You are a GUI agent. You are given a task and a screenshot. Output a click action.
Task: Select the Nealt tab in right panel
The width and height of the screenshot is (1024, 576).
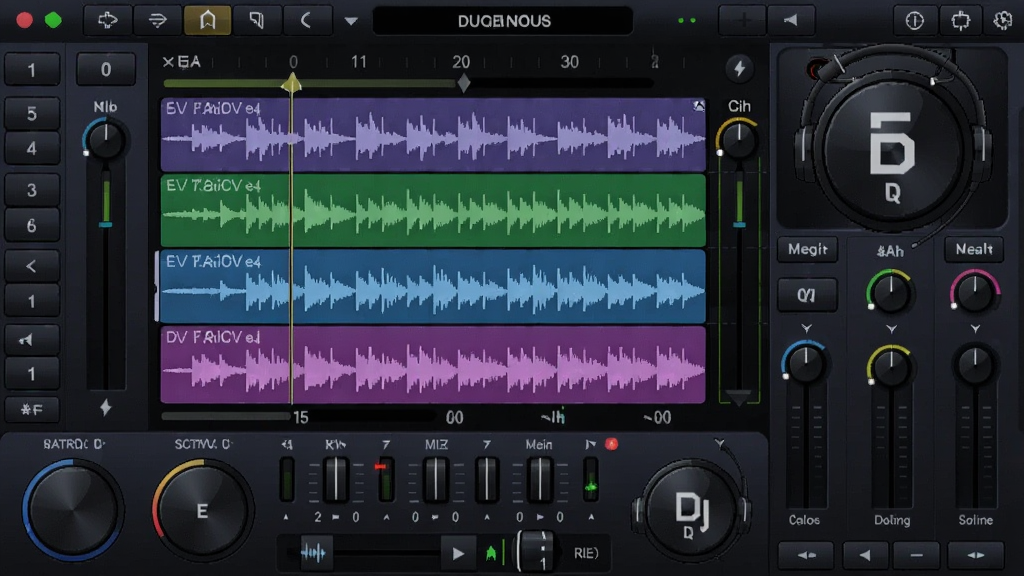[x=974, y=249]
